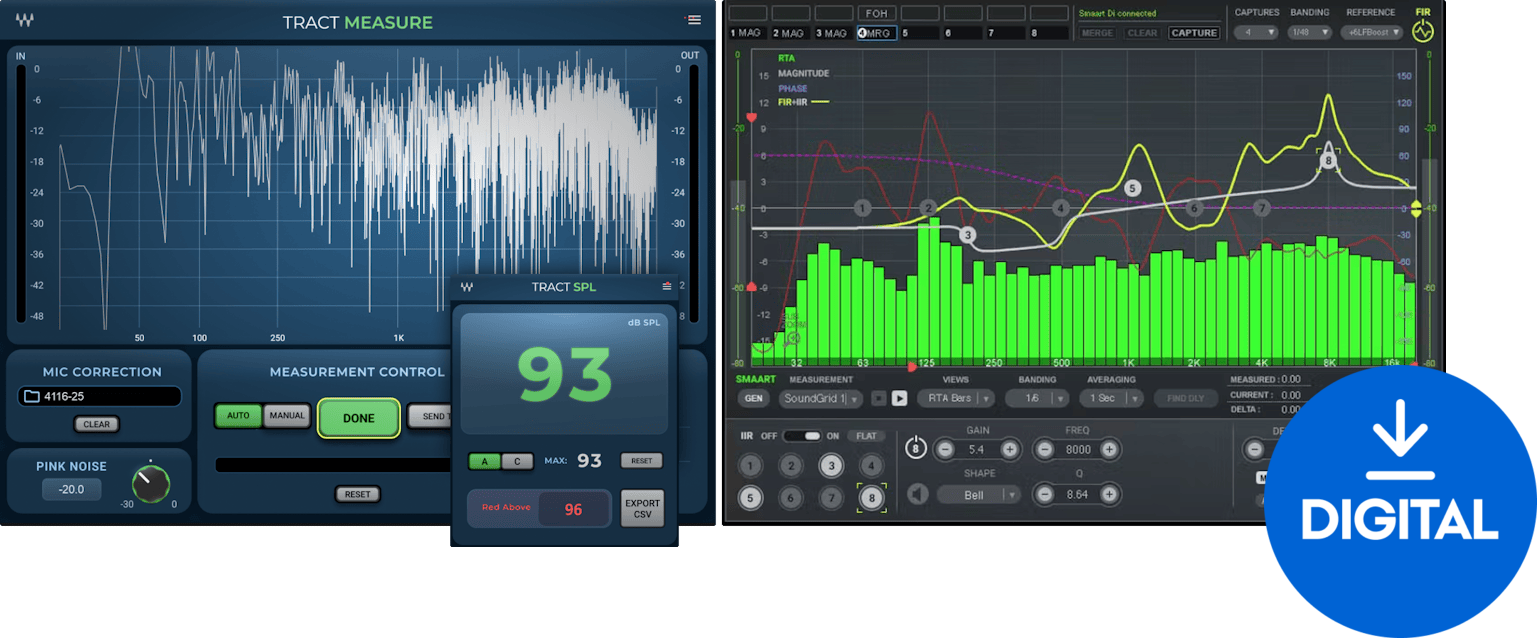The height and width of the screenshot is (638, 1537).
Task: Select capture slot 8
Action: pos(1048,33)
